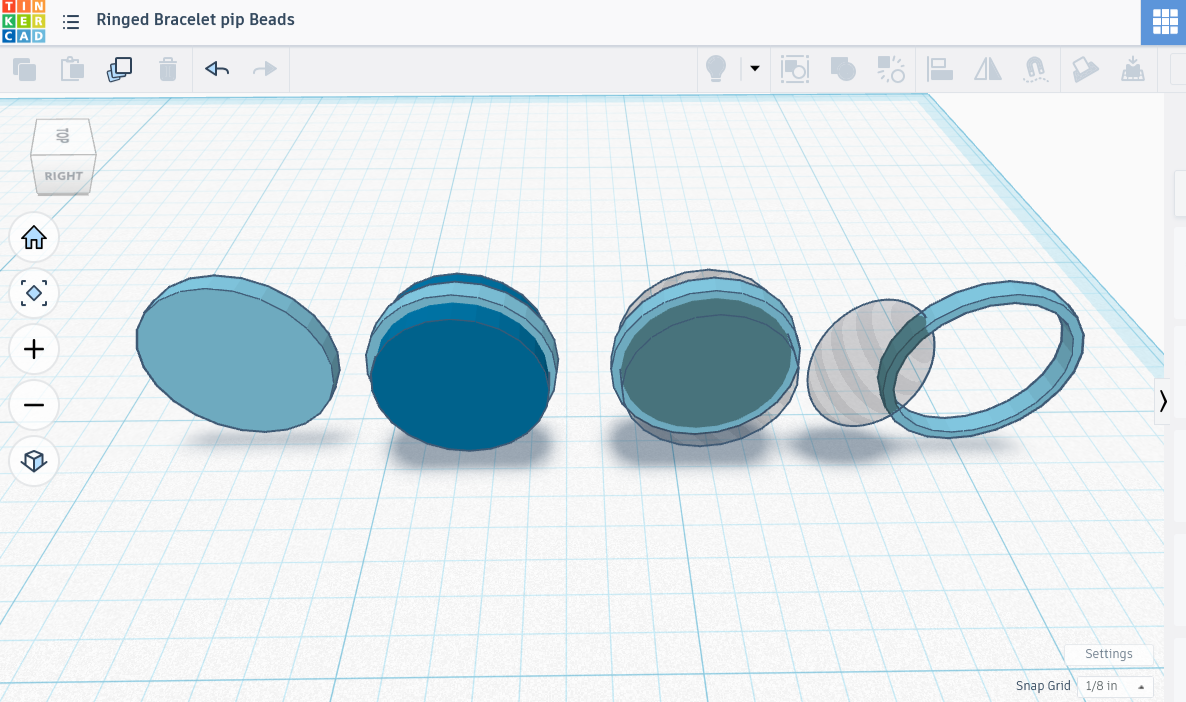Select the Align tool
1186x702 pixels.
[940, 69]
